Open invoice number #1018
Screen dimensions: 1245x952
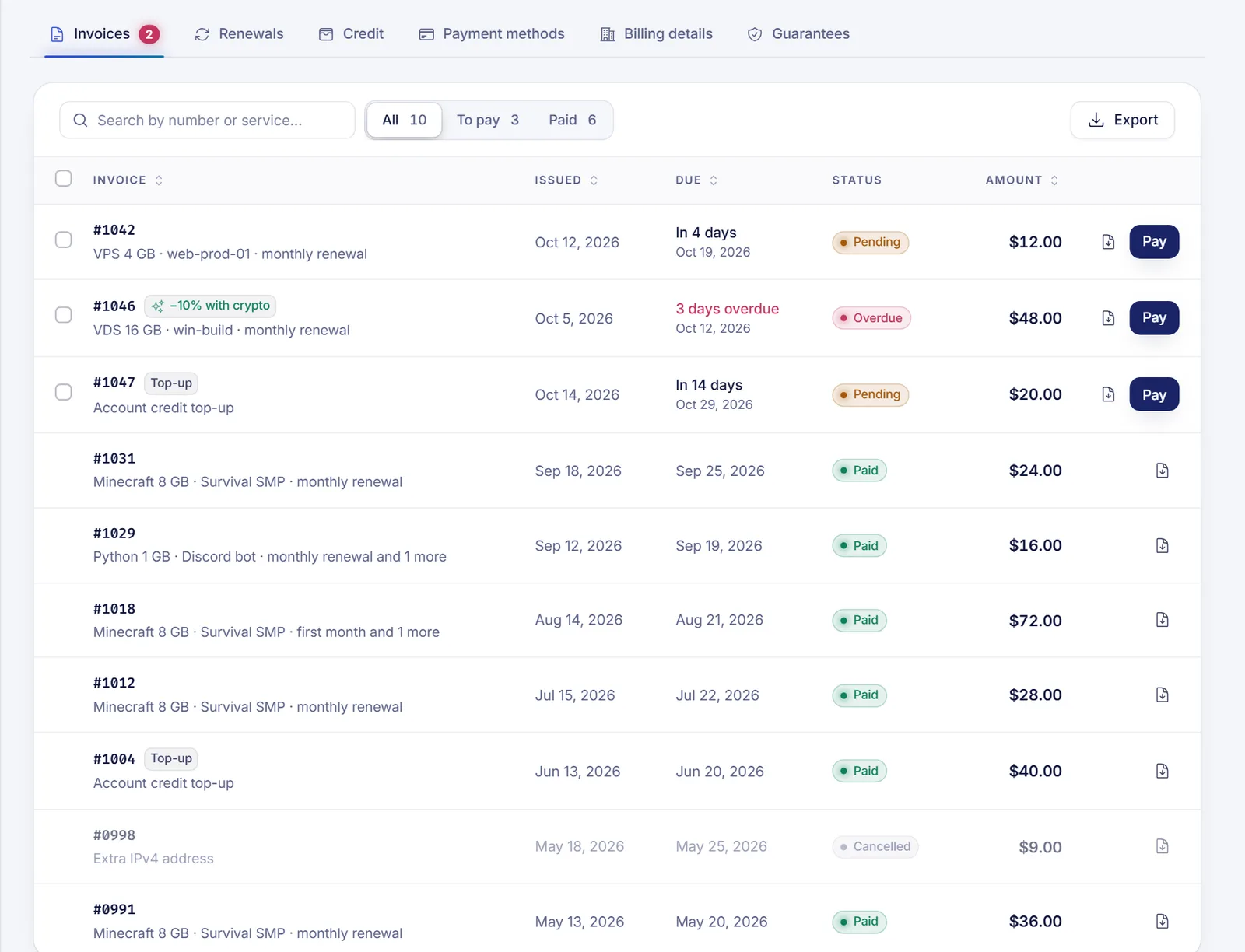[x=114, y=609]
